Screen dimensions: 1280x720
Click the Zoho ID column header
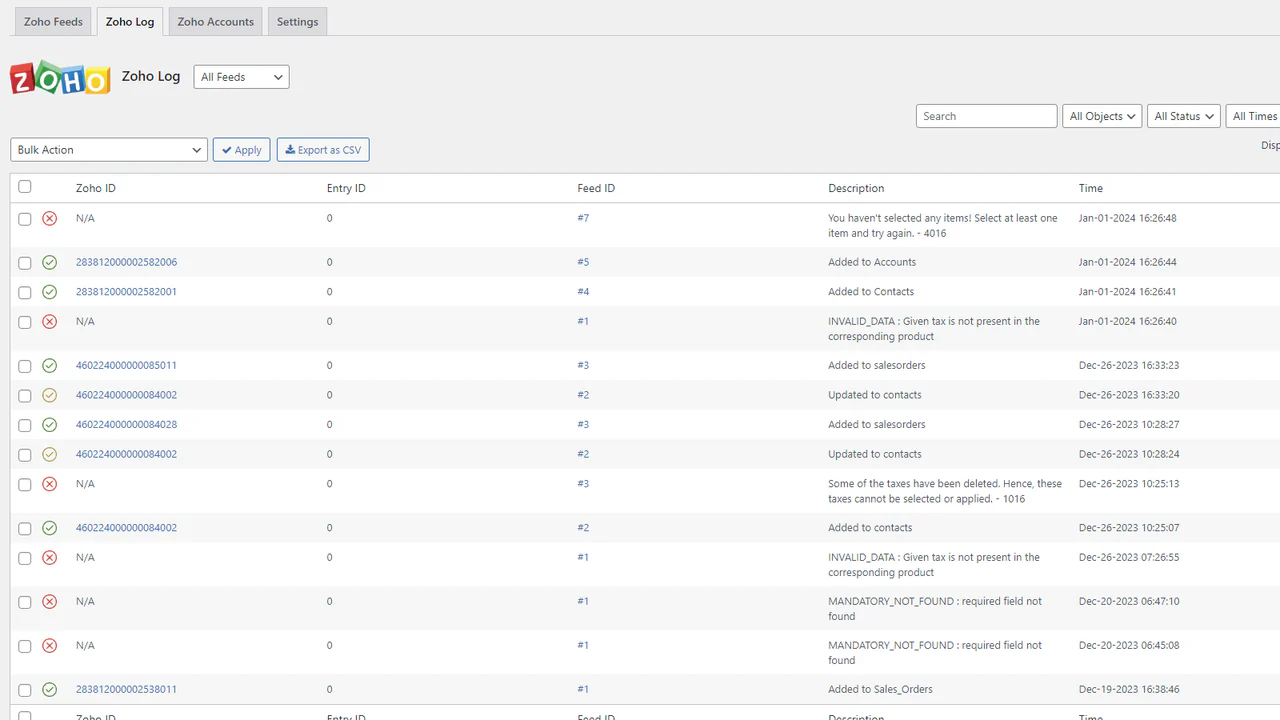[96, 188]
